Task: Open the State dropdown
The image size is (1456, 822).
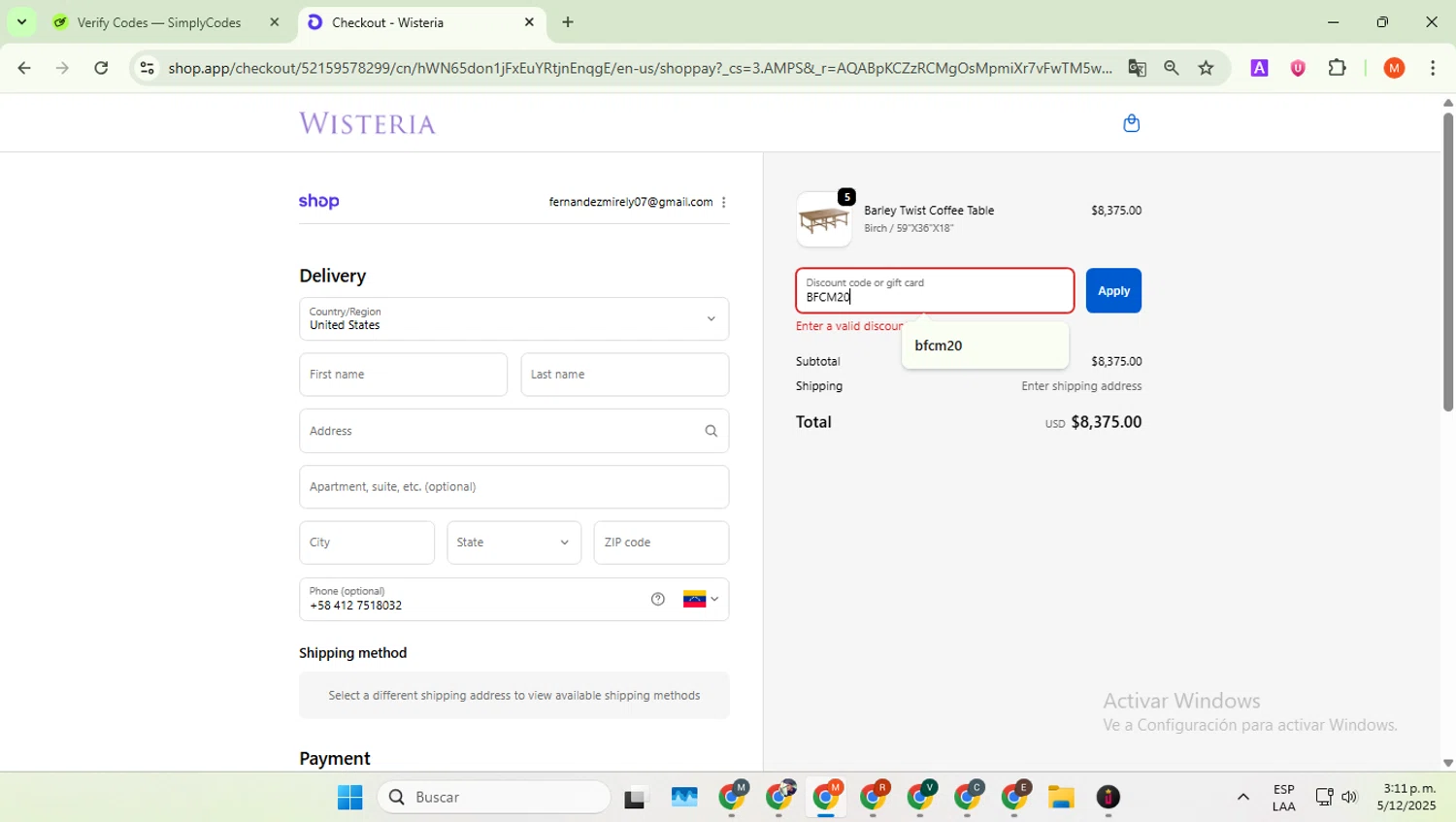Action: [513, 543]
